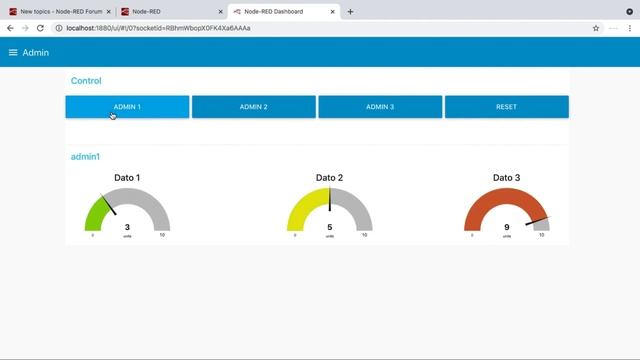Click the browser back arrow

(10, 28)
